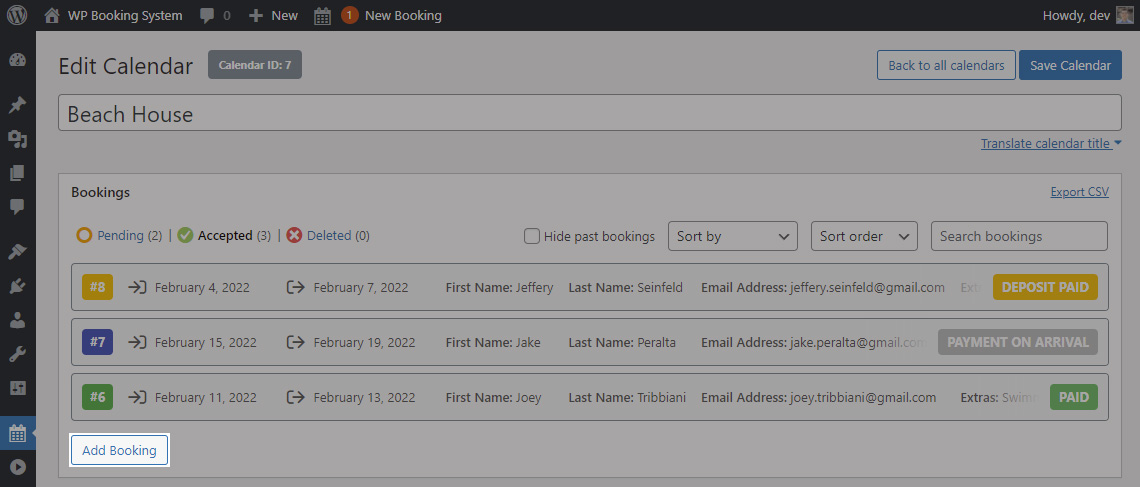Open the Dashboard gauge icon in sidebar
The width and height of the screenshot is (1140, 487).
17,60
